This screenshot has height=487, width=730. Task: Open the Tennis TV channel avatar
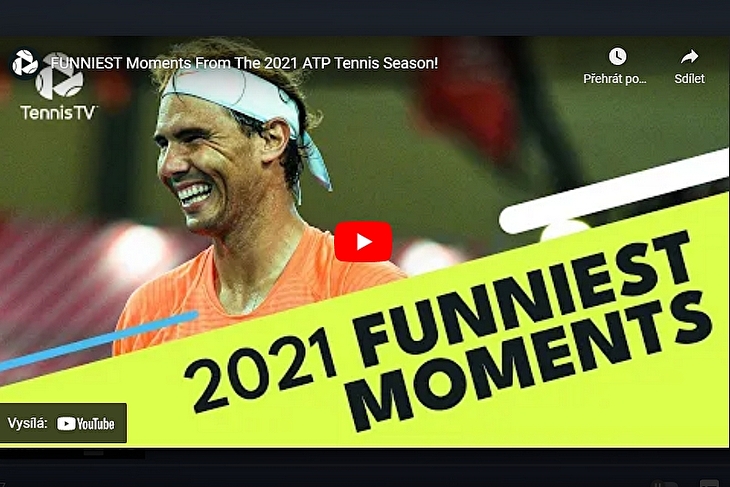click(x=24, y=63)
